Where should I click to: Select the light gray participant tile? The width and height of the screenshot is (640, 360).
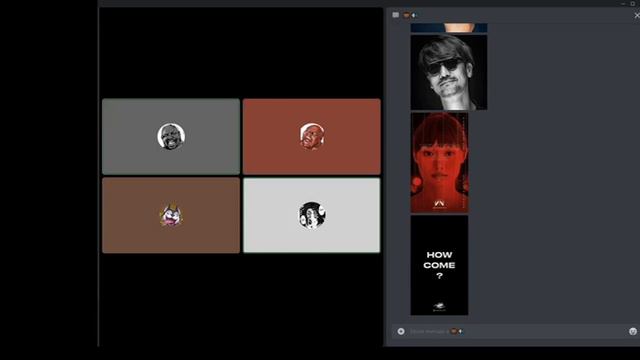[312, 215]
